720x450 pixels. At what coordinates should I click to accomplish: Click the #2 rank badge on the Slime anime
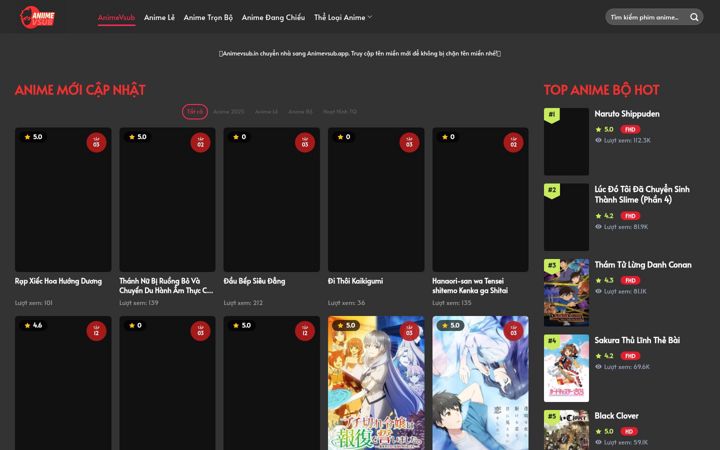tap(551, 191)
